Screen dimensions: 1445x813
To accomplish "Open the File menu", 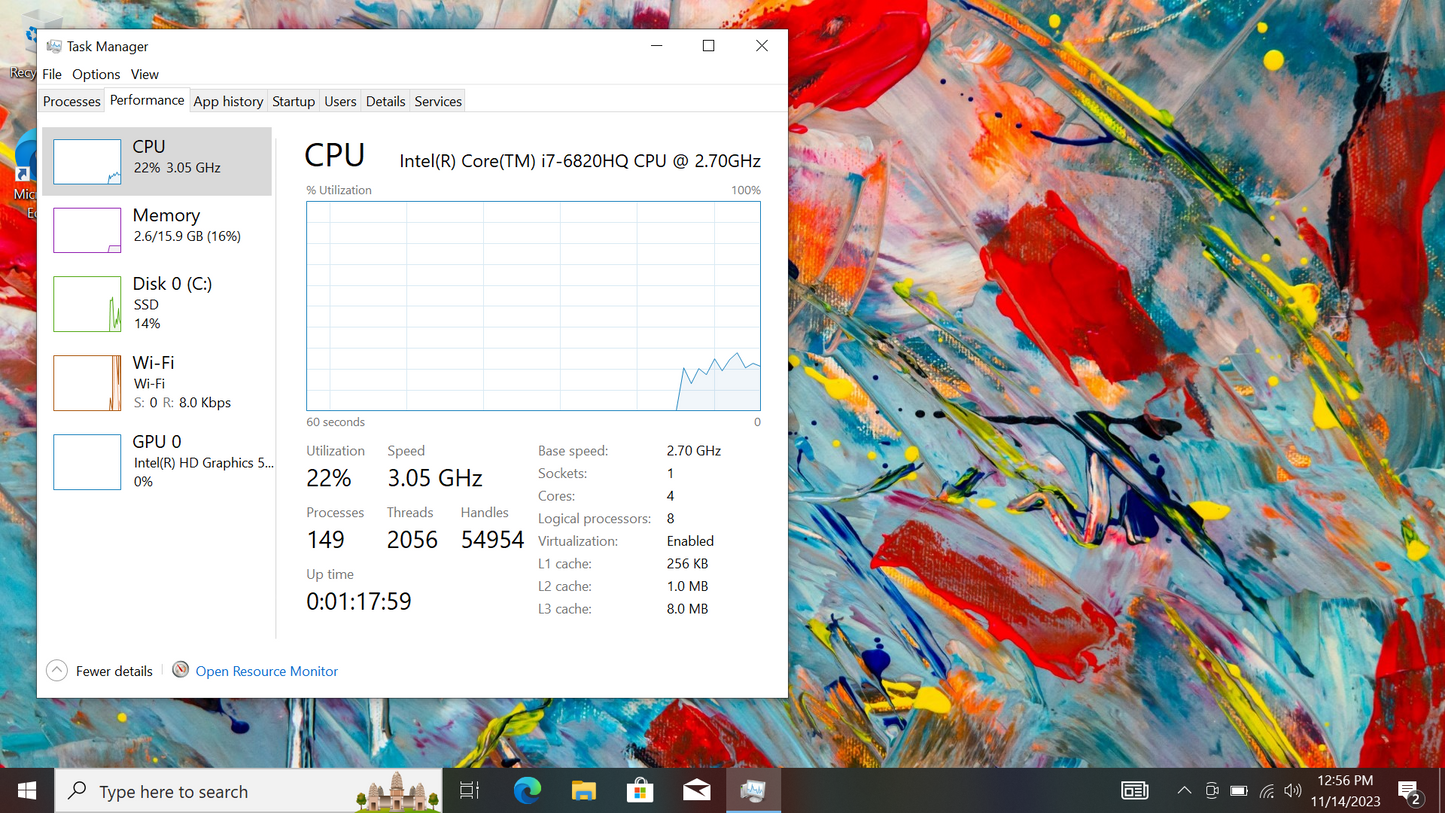I will point(52,74).
